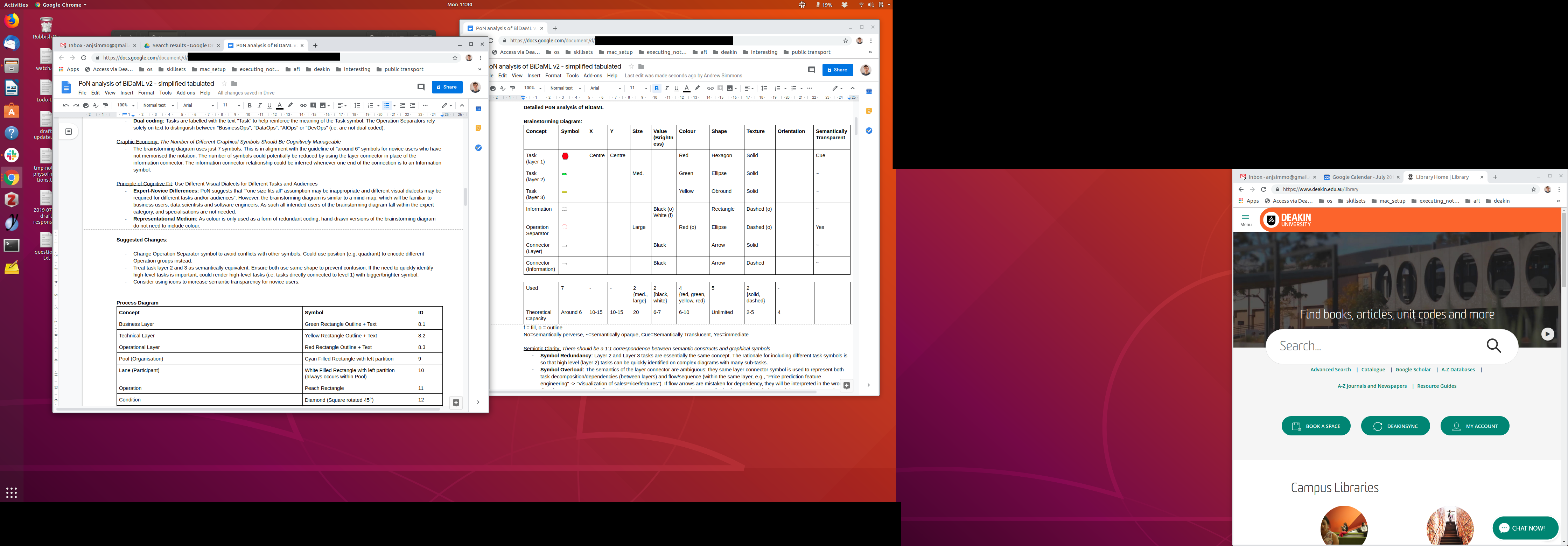Open the document outline panel icon
The width and height of the screenshot is (1568, 546).
pos(69,132)
